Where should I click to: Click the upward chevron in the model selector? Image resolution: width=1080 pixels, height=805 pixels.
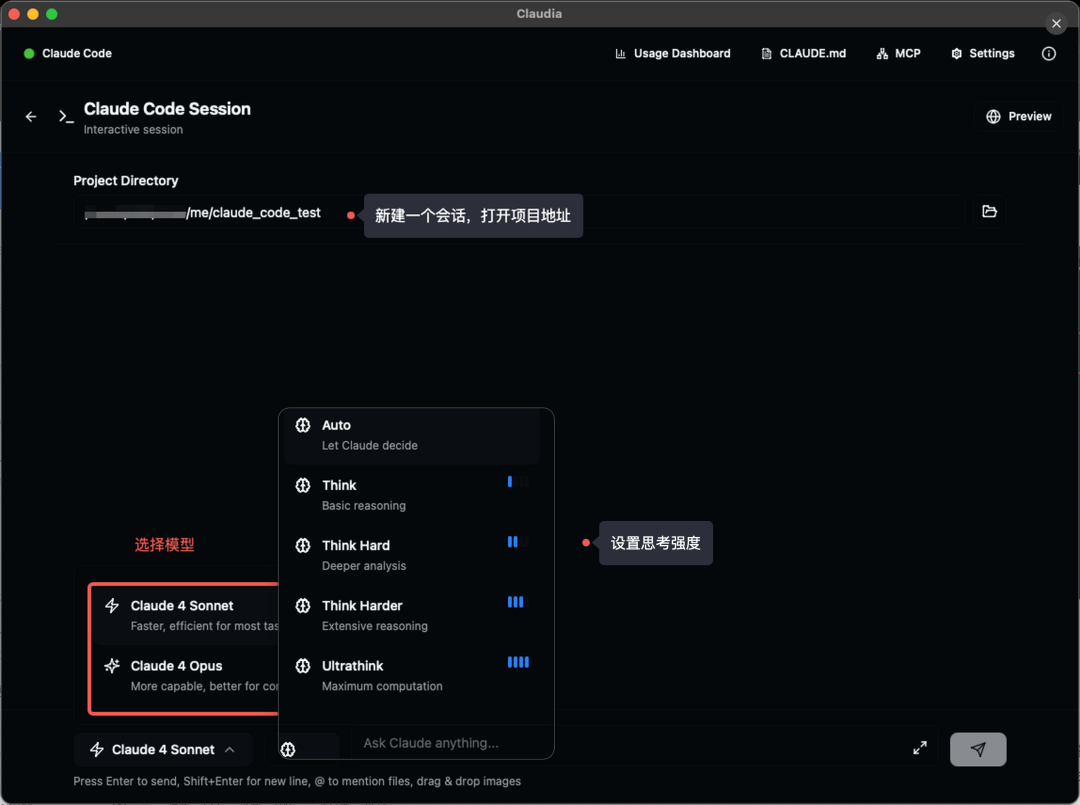(229, 749)
